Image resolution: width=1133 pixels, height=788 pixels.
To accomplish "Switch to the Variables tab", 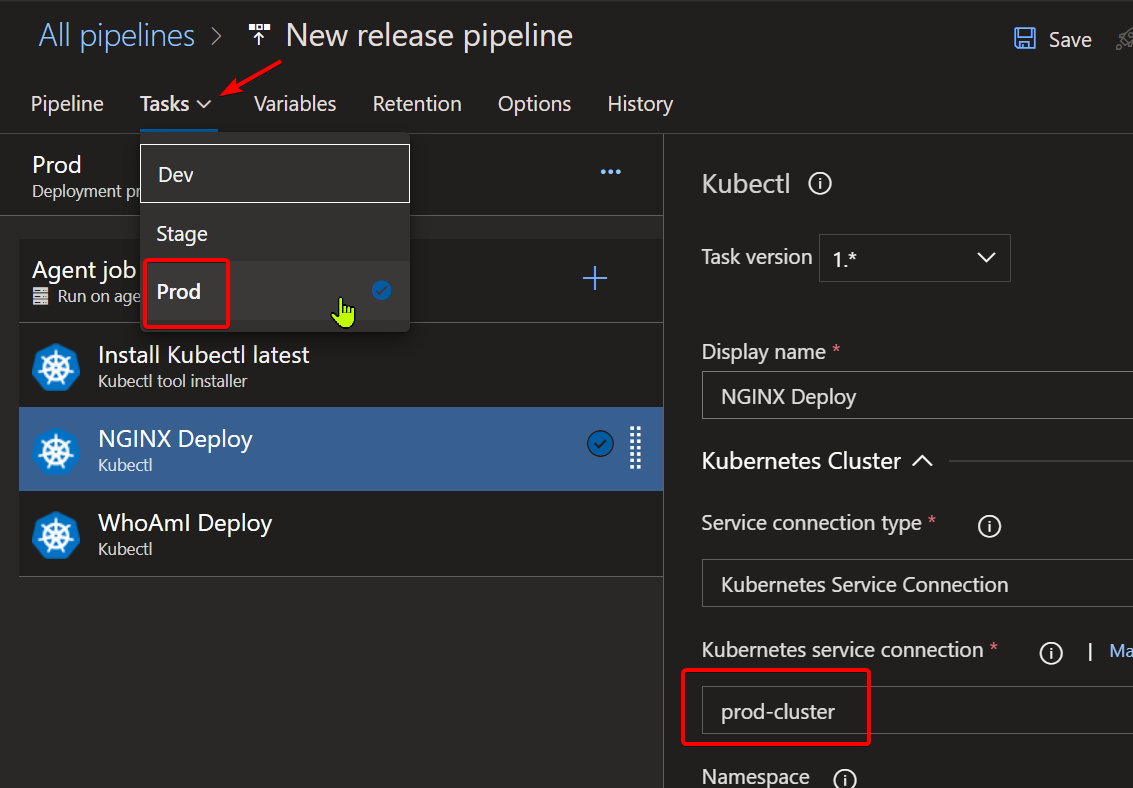I will 295,104.
